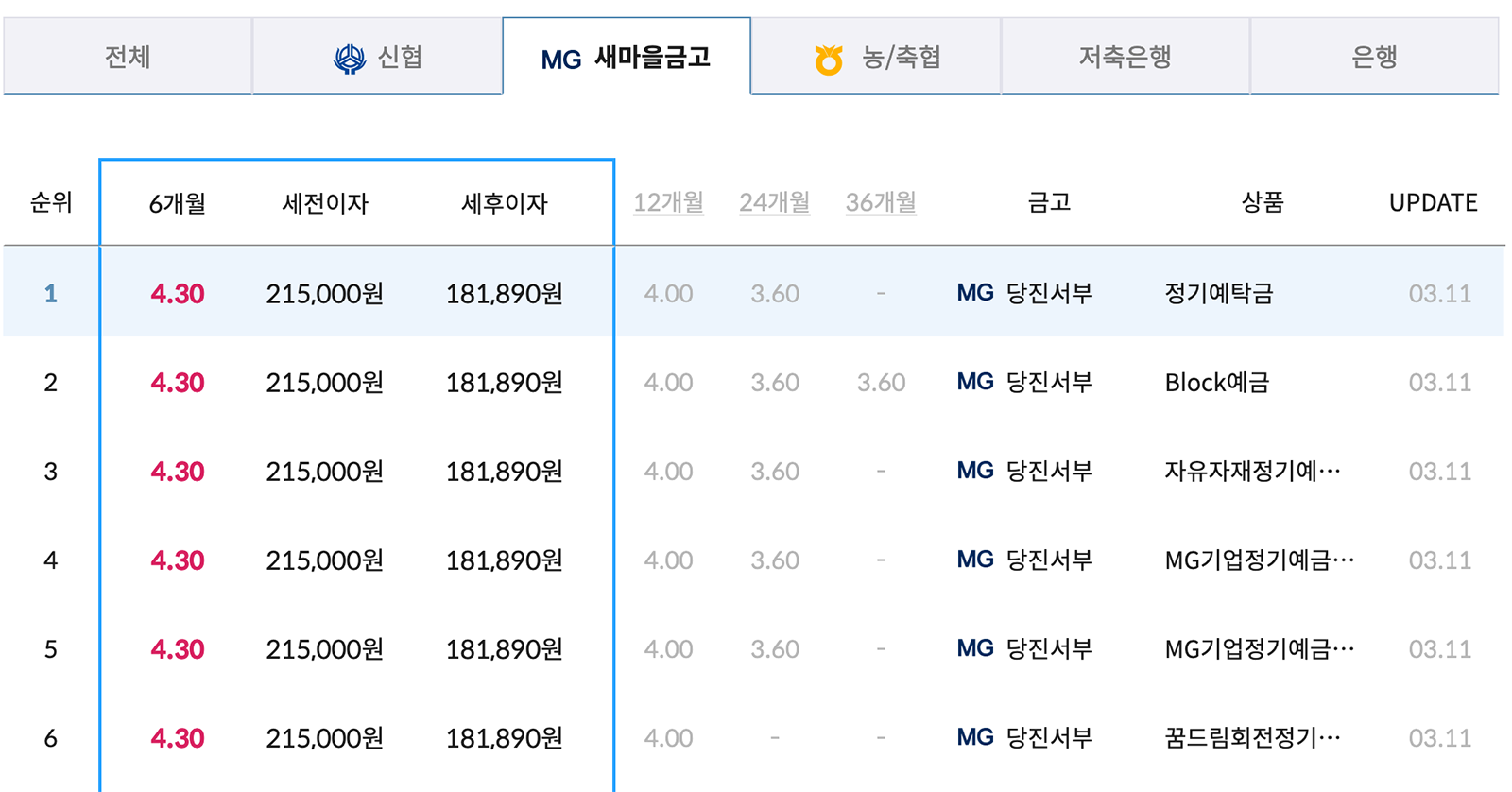This screenshot has width=1512, height=792.
Task: Click the MG icon in the 정기예탁금 row
Action: [975, 293]
